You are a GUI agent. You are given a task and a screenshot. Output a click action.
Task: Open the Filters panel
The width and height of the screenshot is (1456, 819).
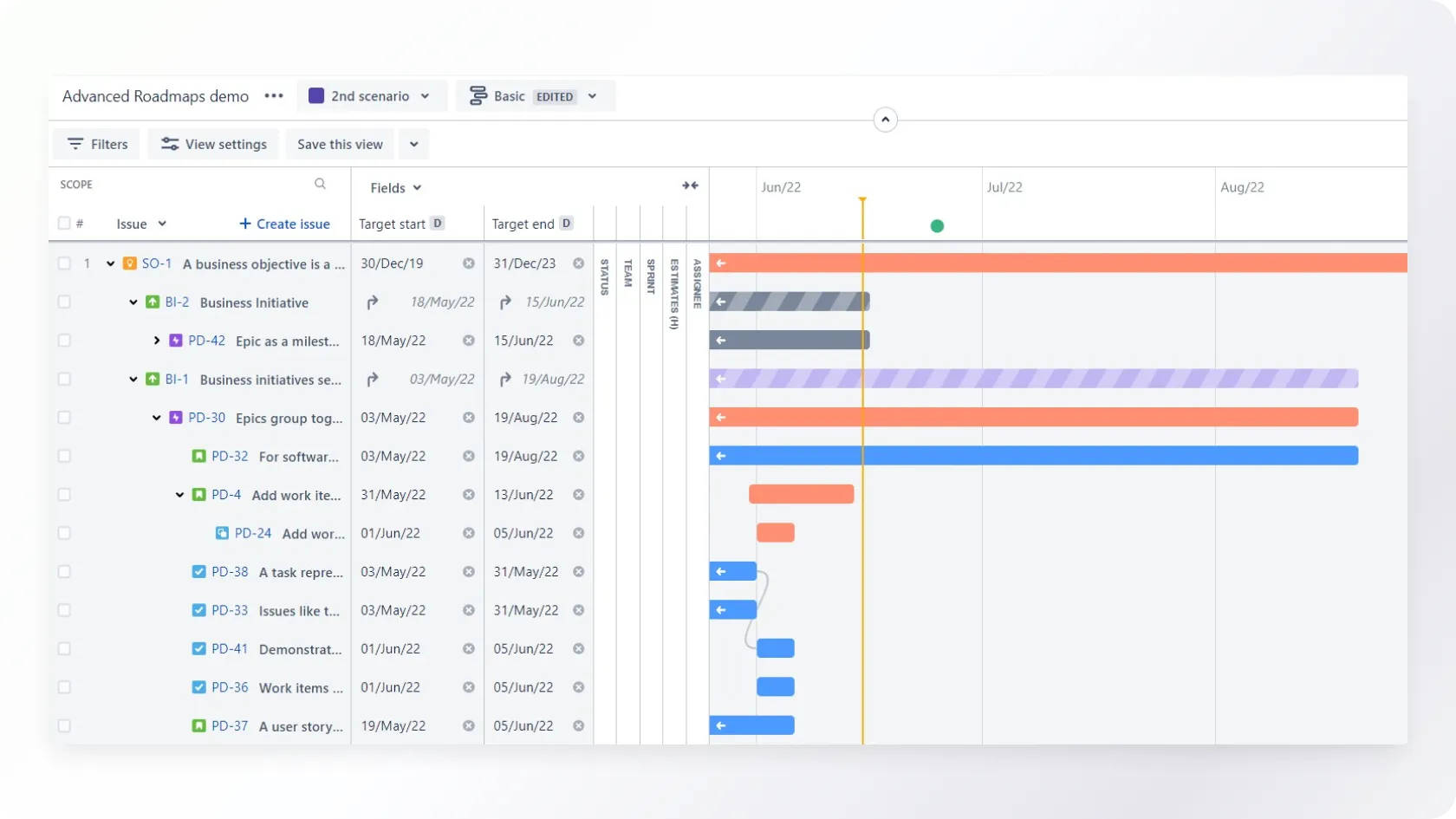pyautogui.click(x=97, y=144)
